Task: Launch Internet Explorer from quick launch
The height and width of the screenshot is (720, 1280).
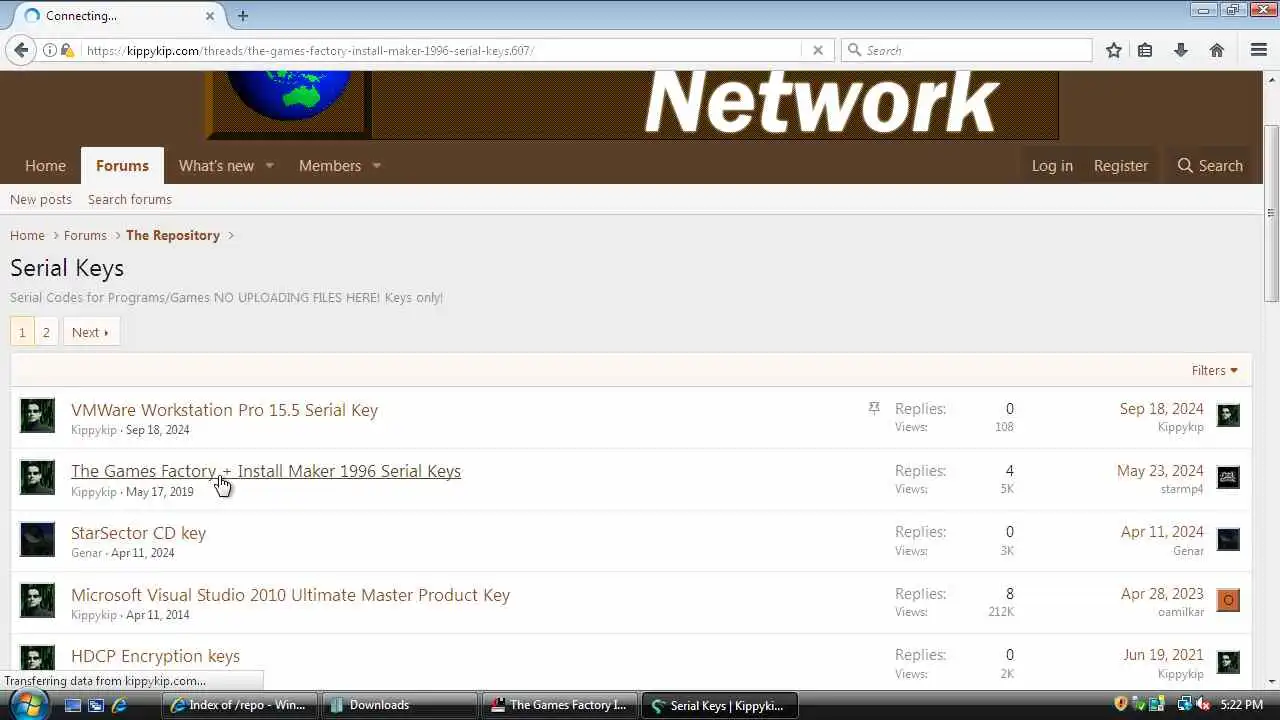Action: point(119,705)
